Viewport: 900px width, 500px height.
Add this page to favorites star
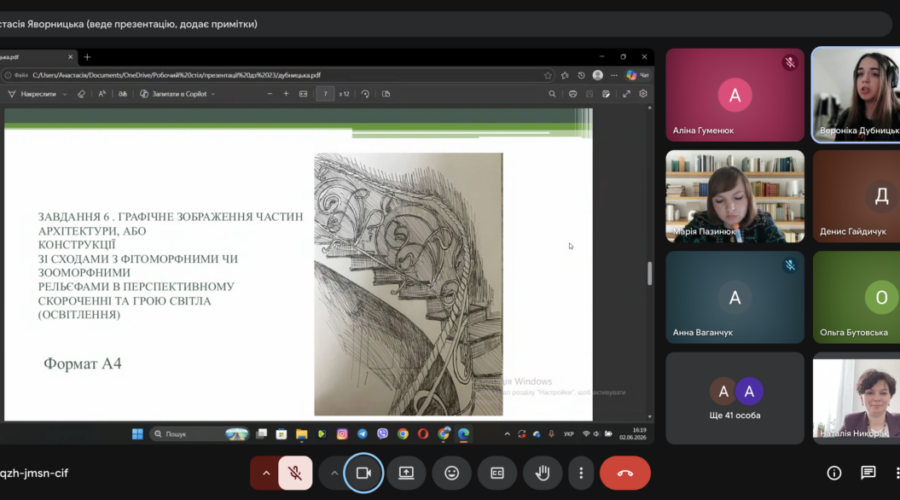click(x=548, y=75)
